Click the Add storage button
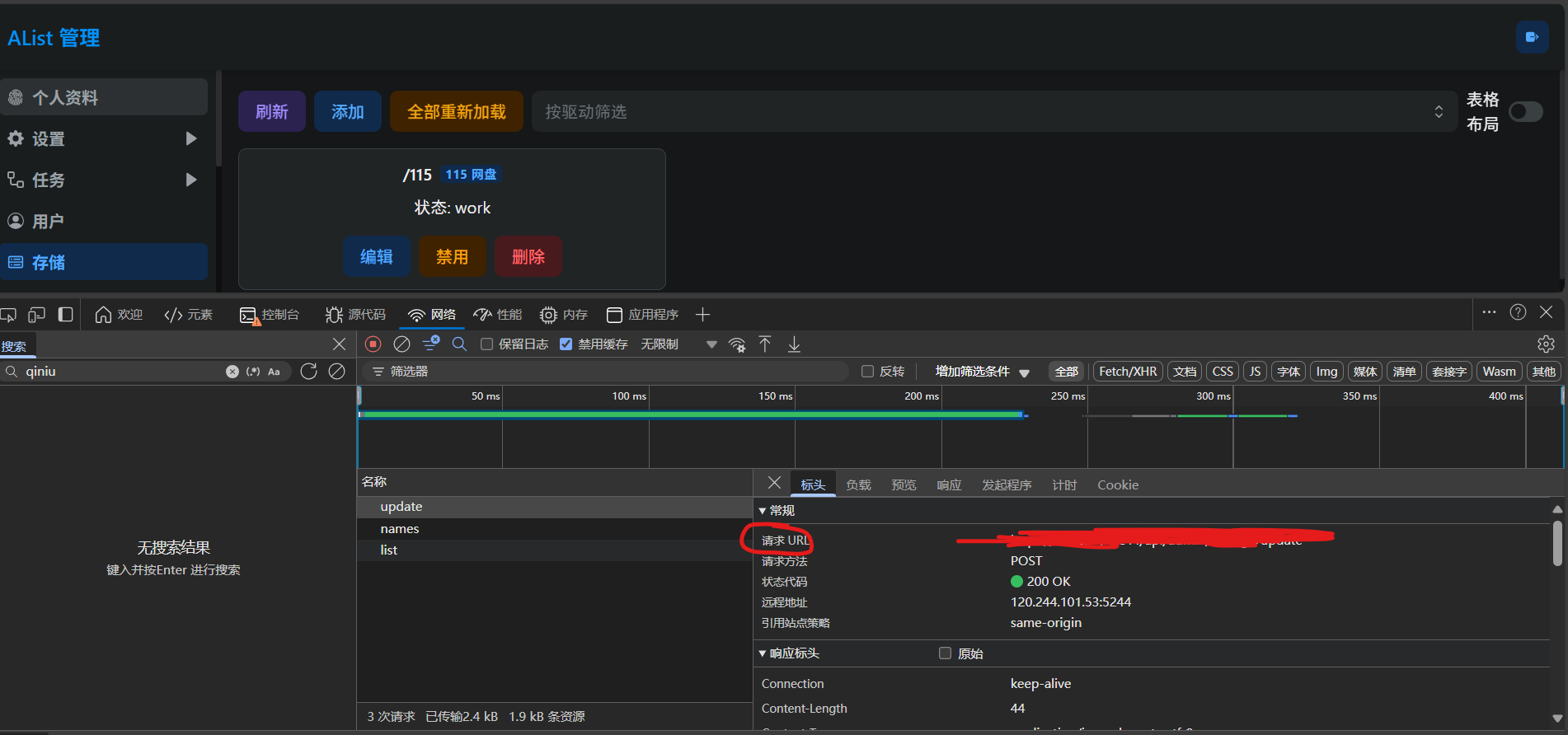 coord(348,111)
